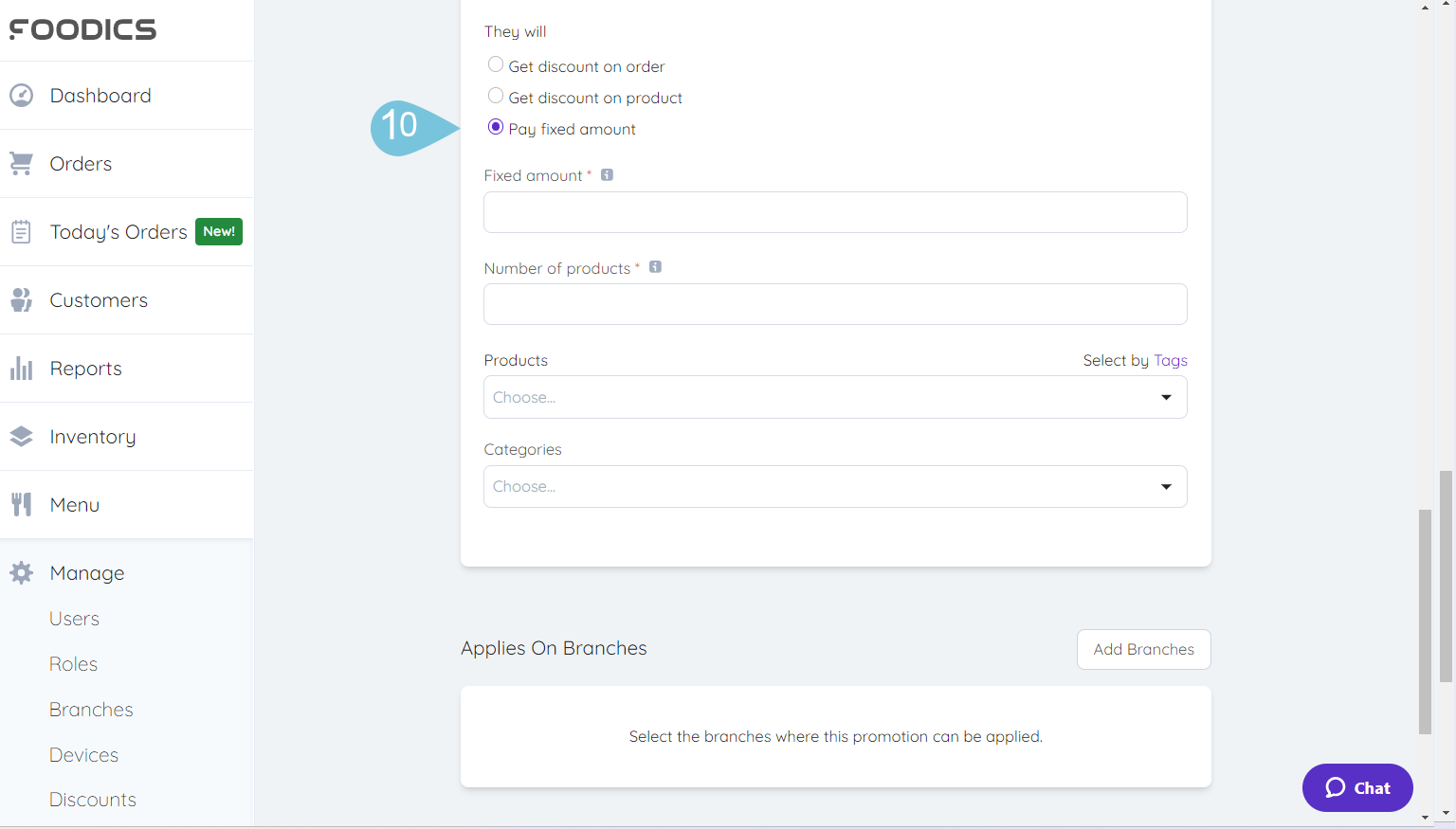Click the Products dropdown arrow
The image size is (1456, 829).
[x=1166, y=397]
